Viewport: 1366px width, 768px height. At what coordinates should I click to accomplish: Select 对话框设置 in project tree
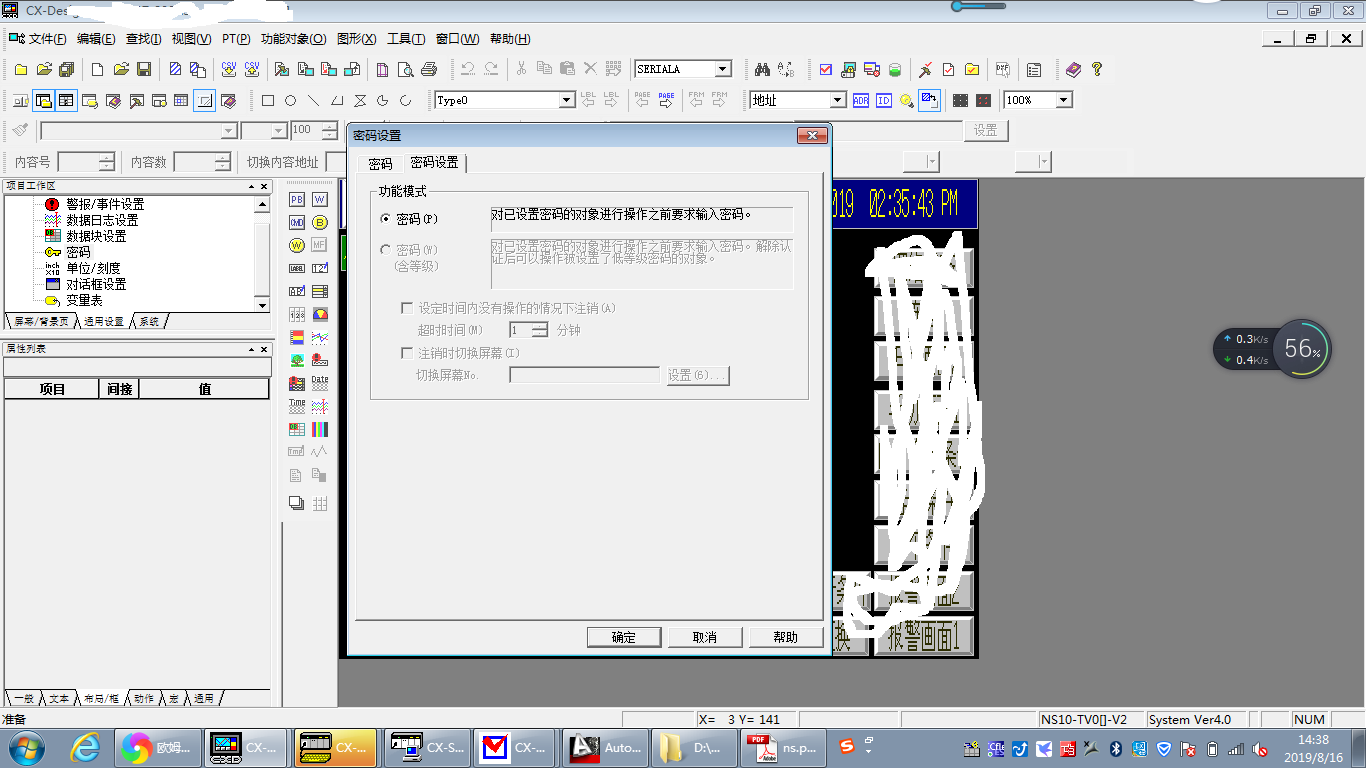pos(96,284)
